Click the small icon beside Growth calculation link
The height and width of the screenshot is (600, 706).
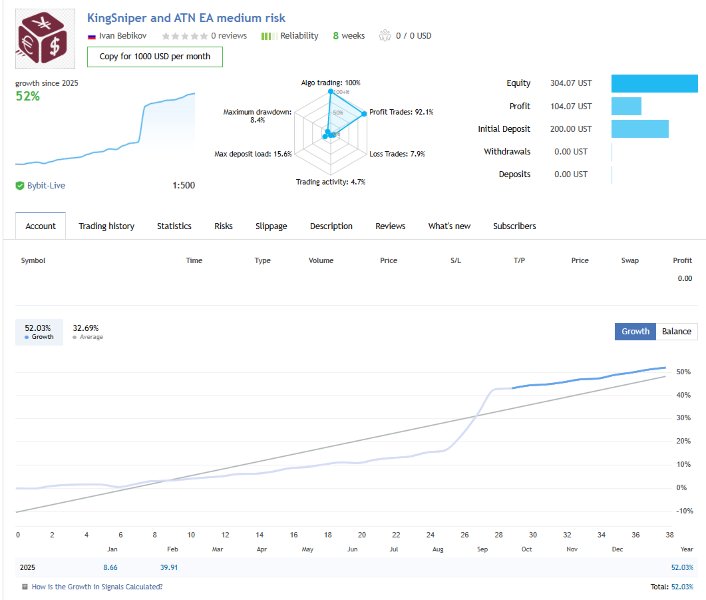point(25,587)
